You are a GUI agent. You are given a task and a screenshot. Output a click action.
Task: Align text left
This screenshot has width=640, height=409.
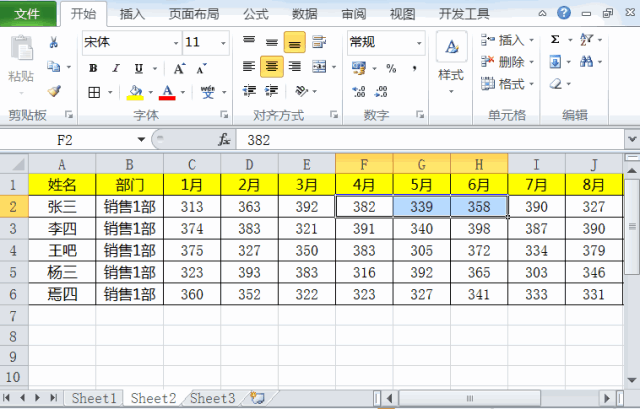[x=249, y=66]
